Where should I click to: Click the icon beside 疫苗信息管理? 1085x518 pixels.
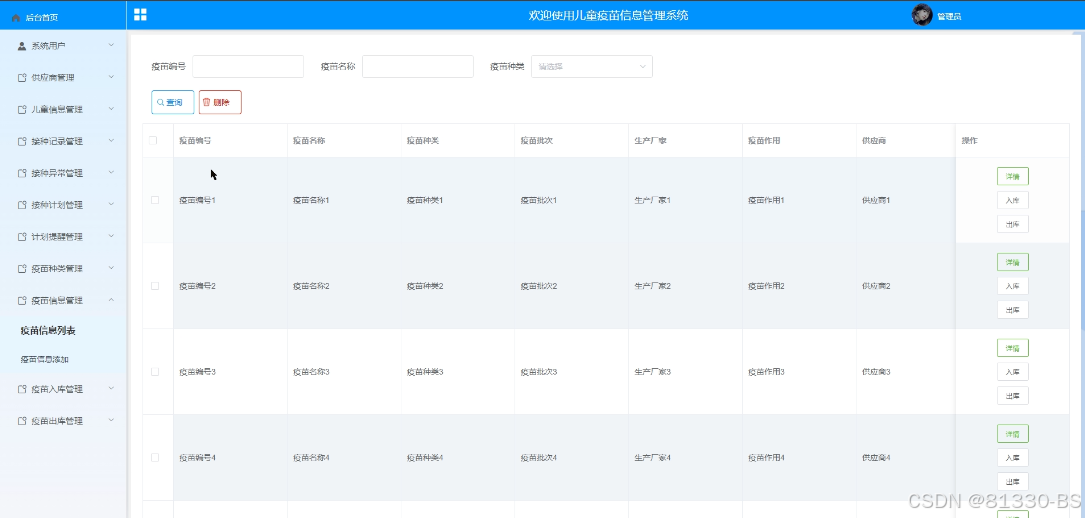click(x=21, y=300)
